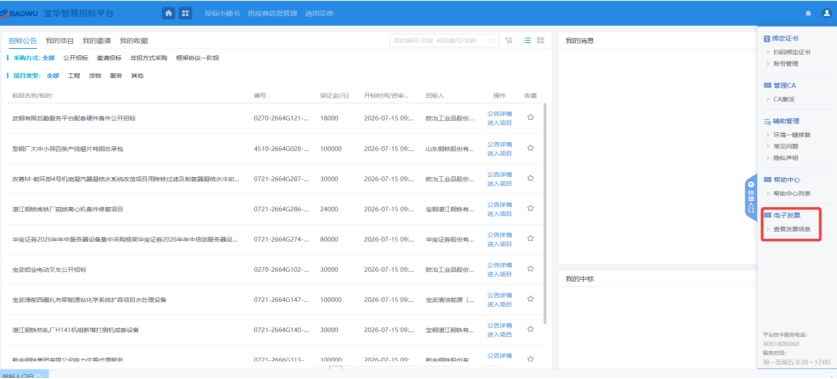Select the 我的邀请 tab
837x379 pixels.
pyautogui.click(x=97, y=41)
